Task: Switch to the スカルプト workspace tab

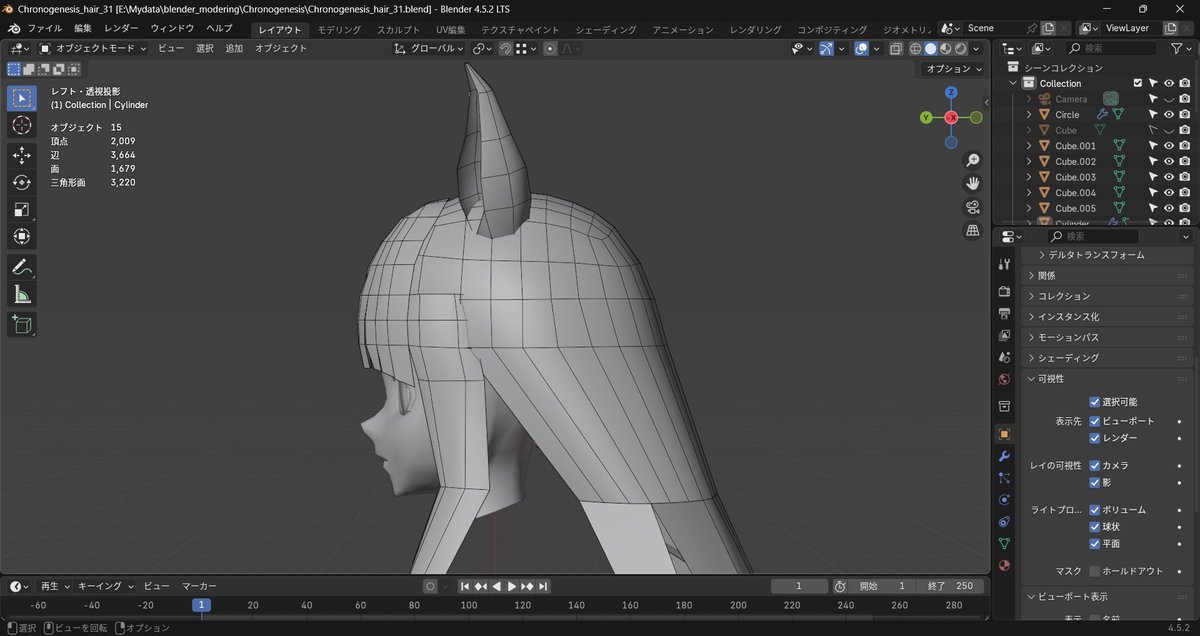Action: pyautogui.click(x=399, y=30)
